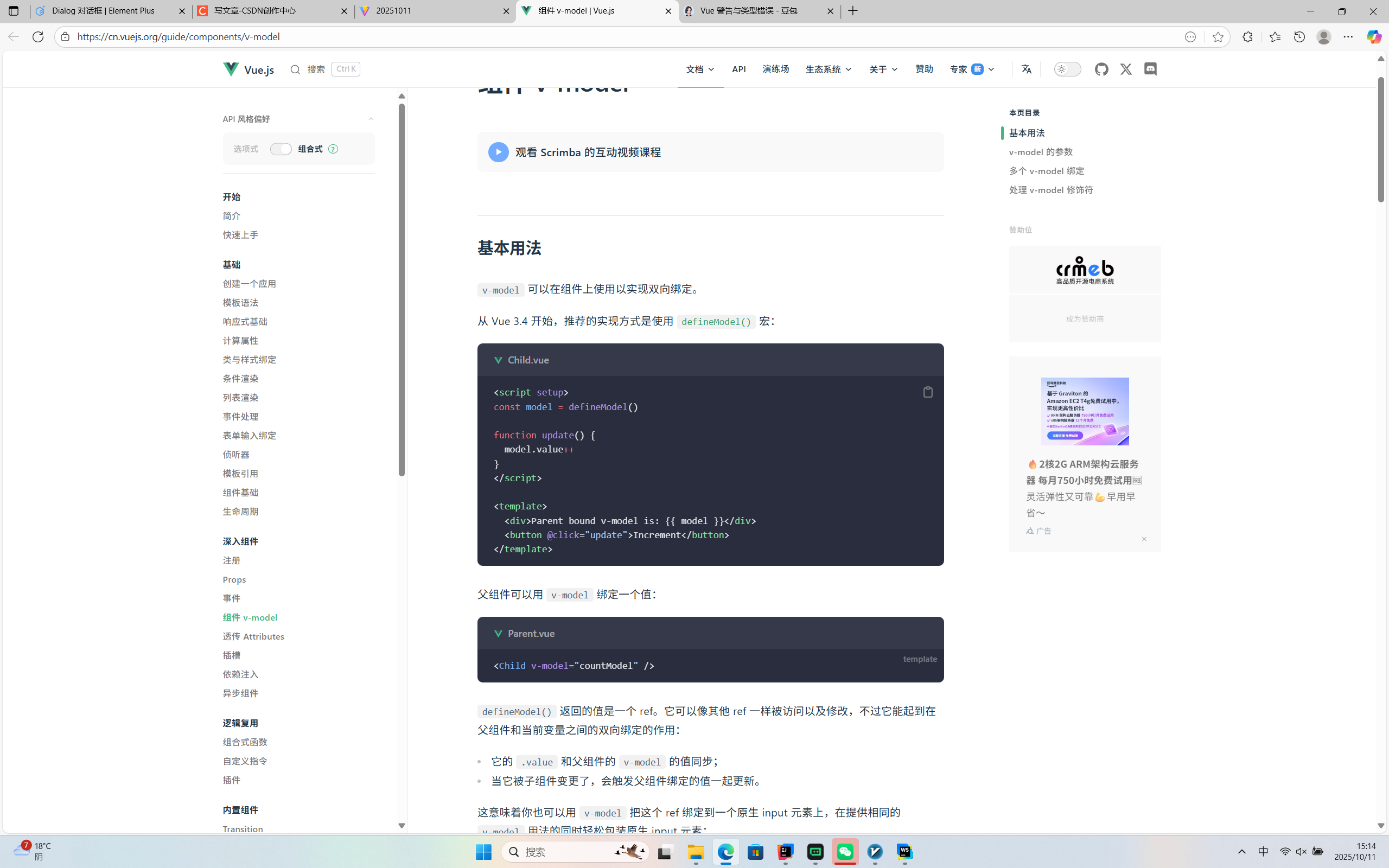
Task: Jump to v-model 的参数 in the page outline
Action: click(1040, 151)
